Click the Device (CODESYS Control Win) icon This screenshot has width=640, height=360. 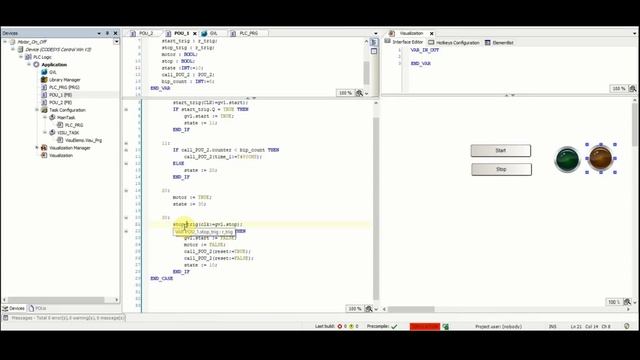tap(20, 49)
